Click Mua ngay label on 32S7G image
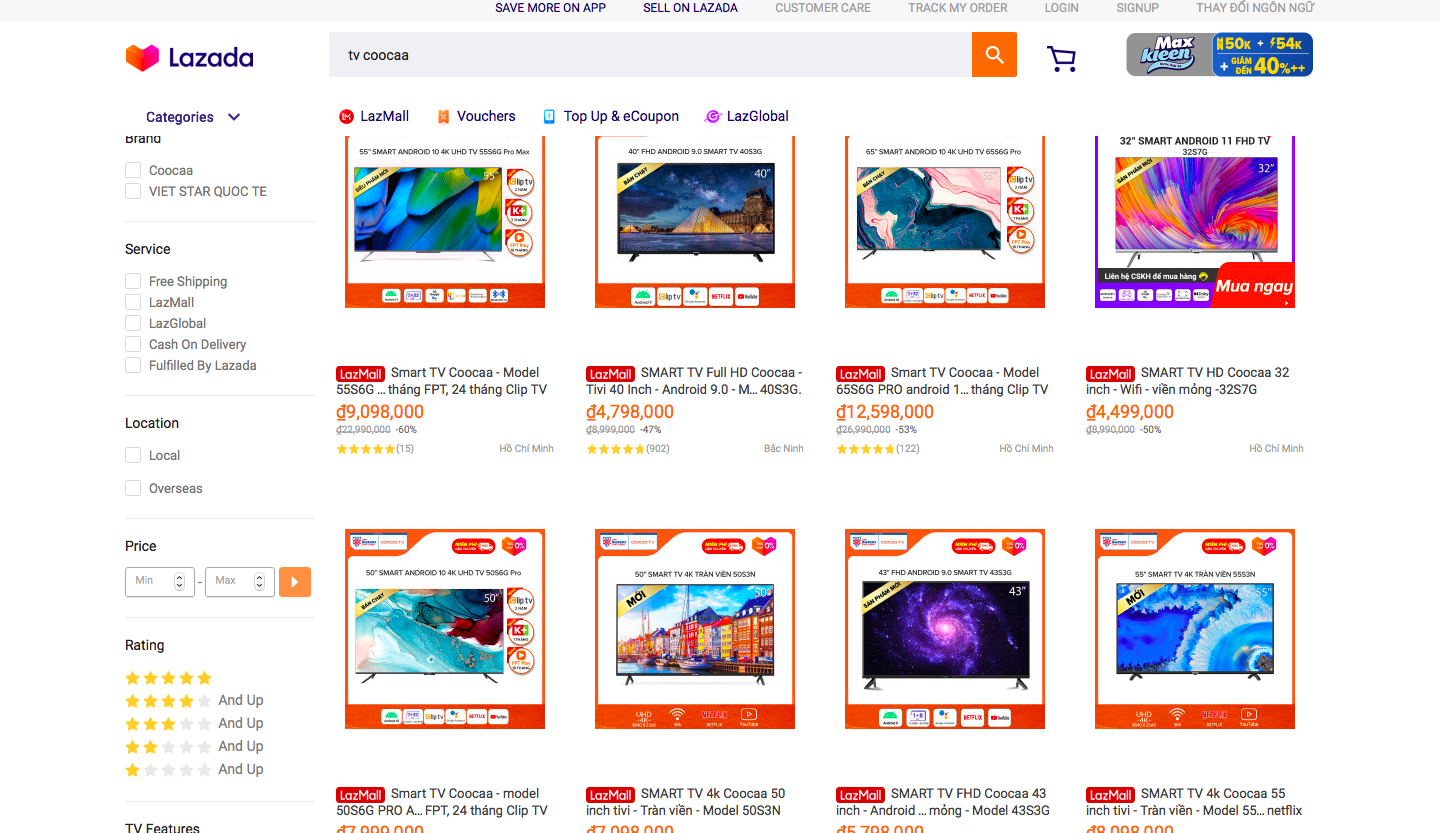 coord(1254,287)
